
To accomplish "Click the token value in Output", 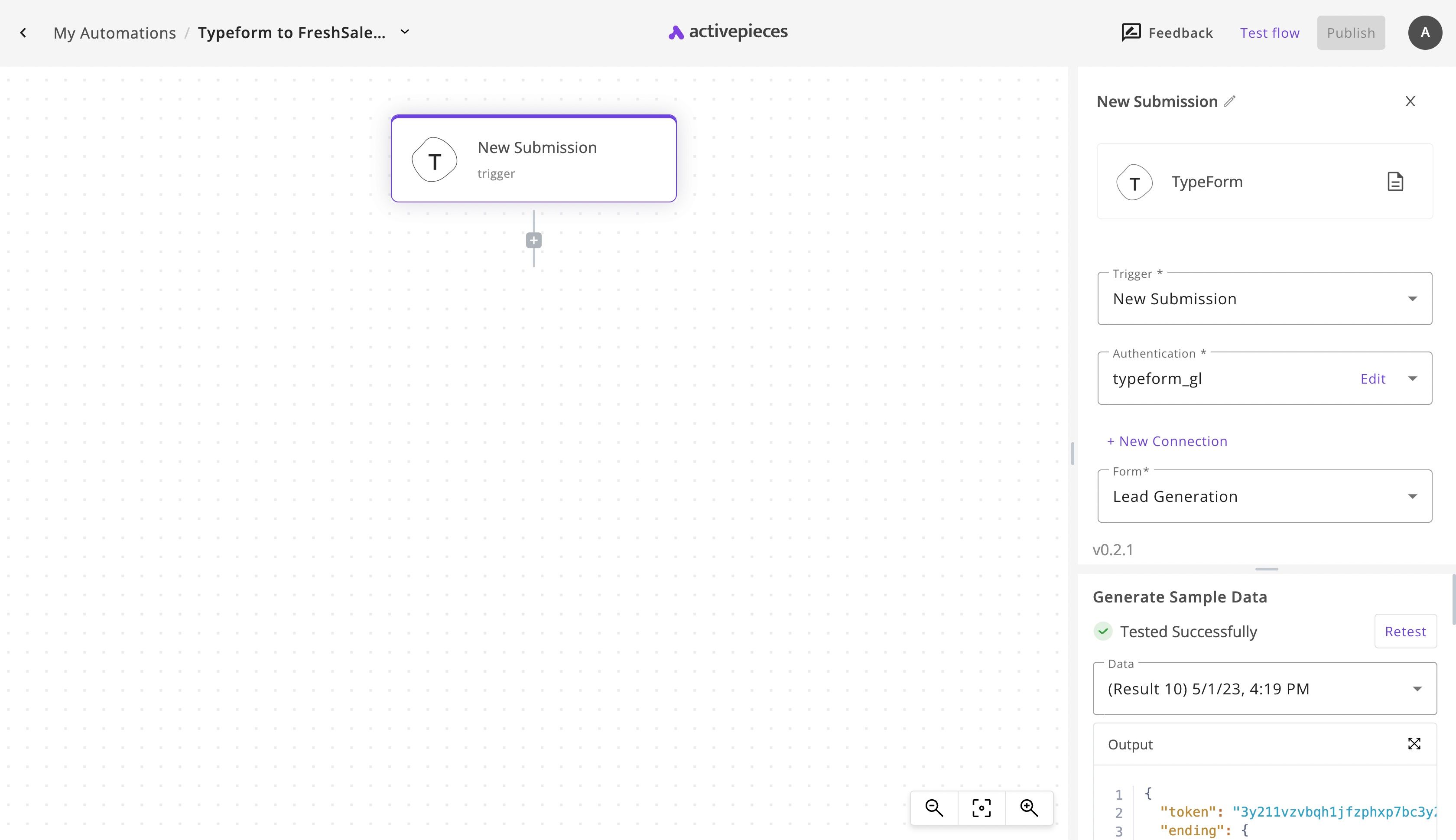I will 1334,812.
